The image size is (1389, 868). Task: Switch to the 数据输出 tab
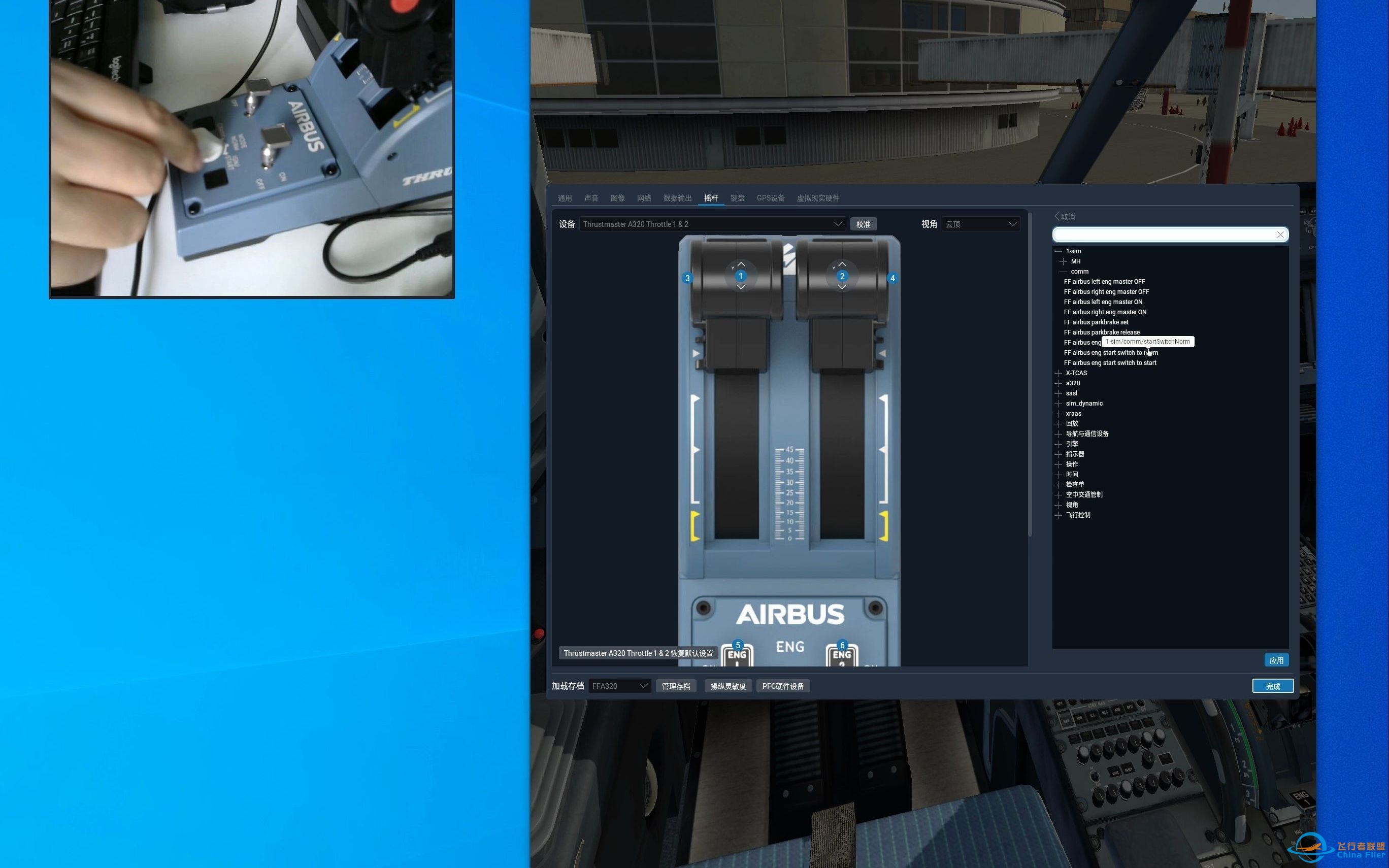click(677, 198)
